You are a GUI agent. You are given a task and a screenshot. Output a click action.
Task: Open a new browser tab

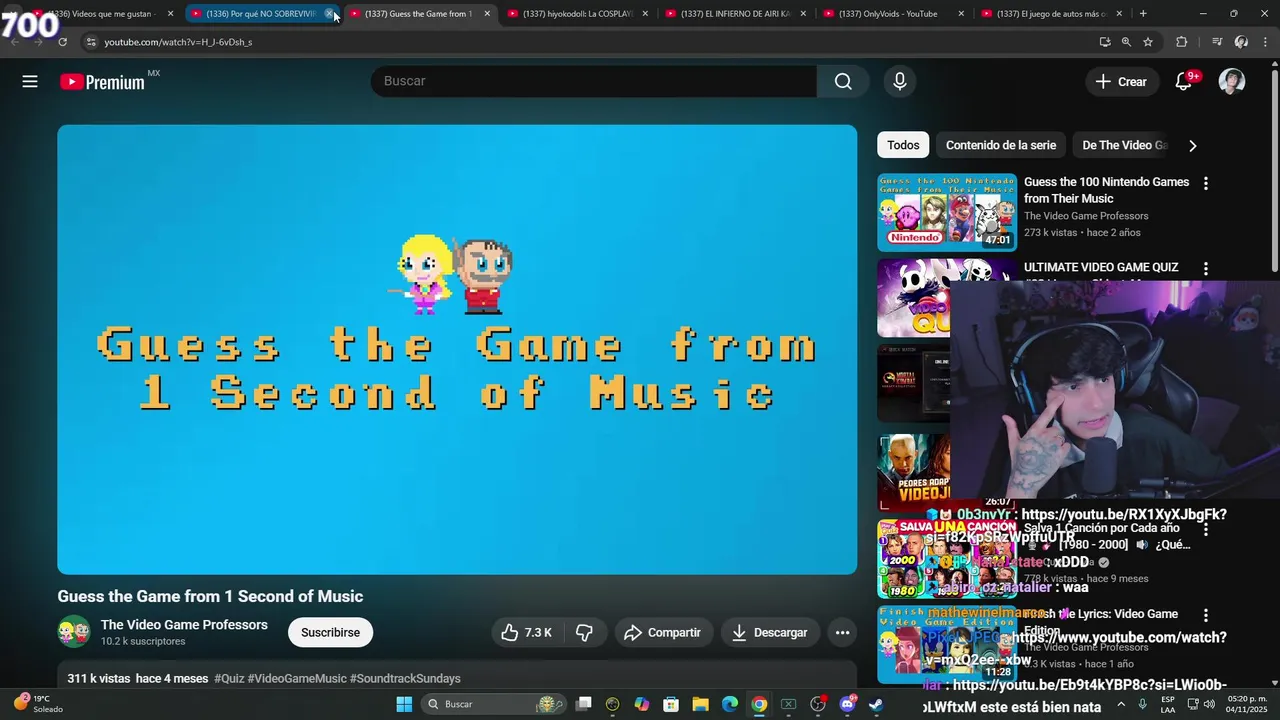click(x=1143, y=14)
